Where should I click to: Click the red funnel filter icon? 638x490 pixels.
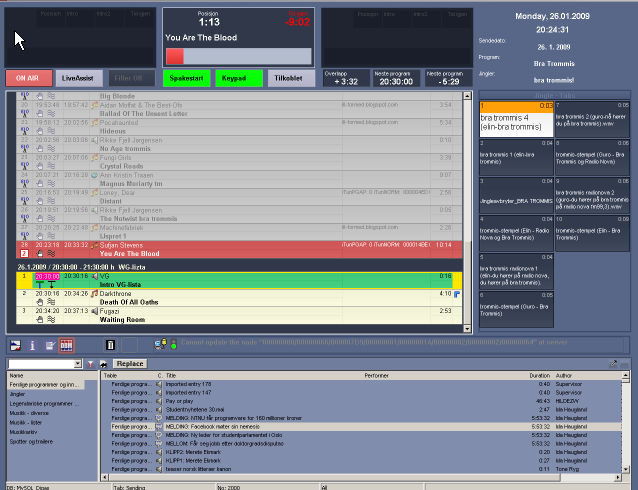[91, 364]
